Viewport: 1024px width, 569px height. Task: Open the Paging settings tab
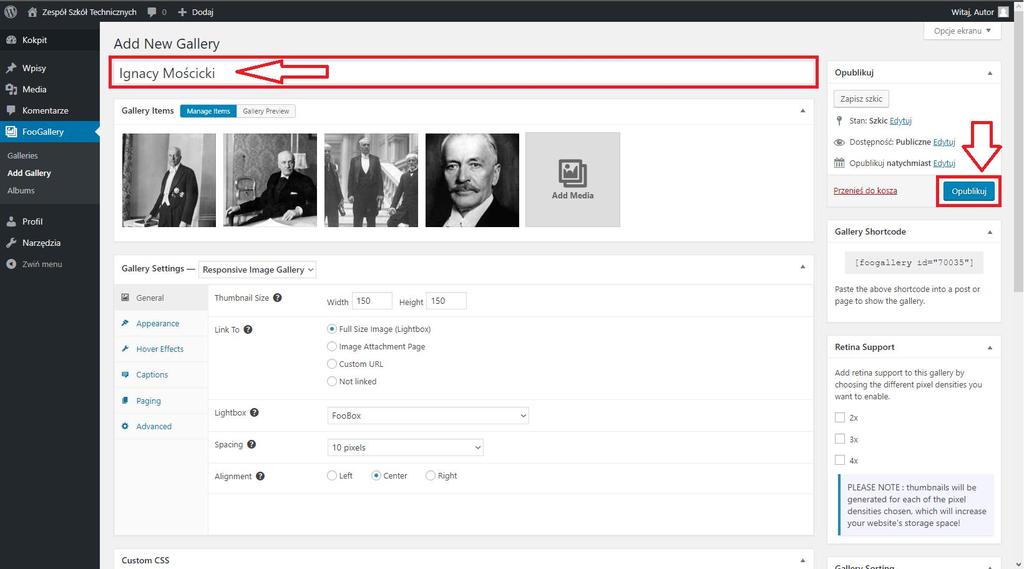click(x=148, y=400)
